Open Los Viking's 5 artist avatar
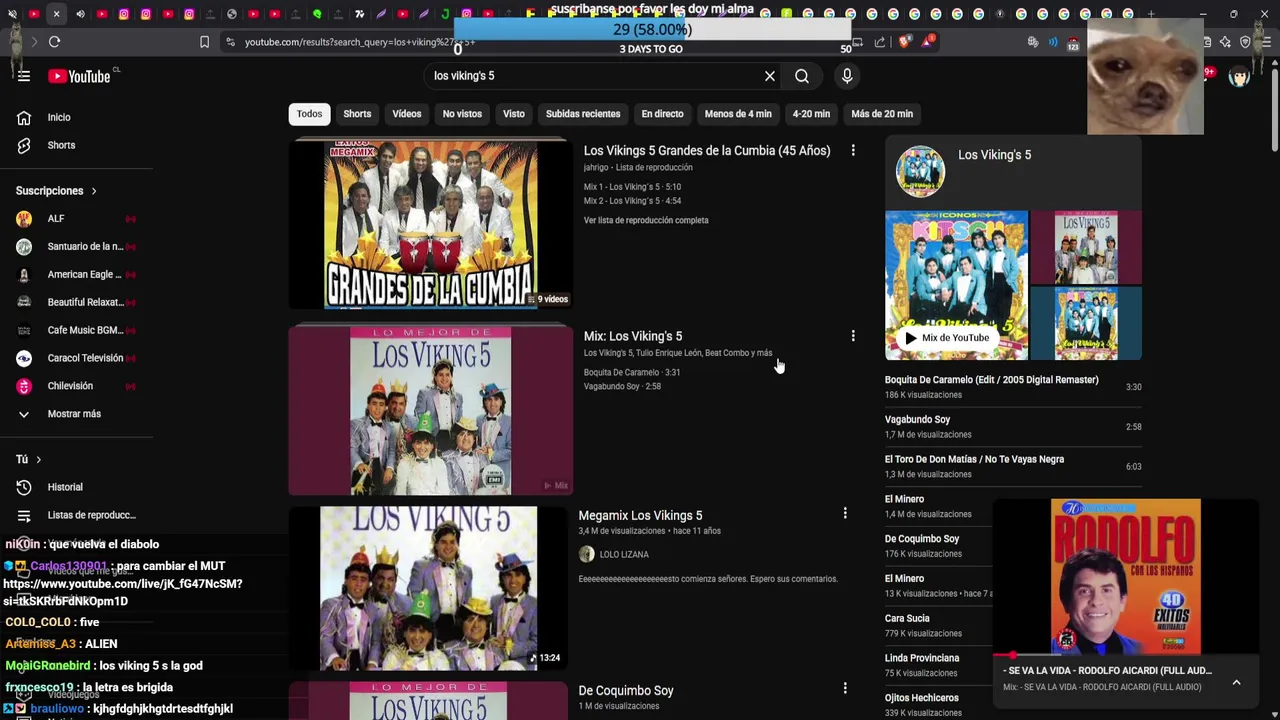Image resolution: width=1280 pixels, height=720 pixels. pyautogui.click(x=920, y=171)
